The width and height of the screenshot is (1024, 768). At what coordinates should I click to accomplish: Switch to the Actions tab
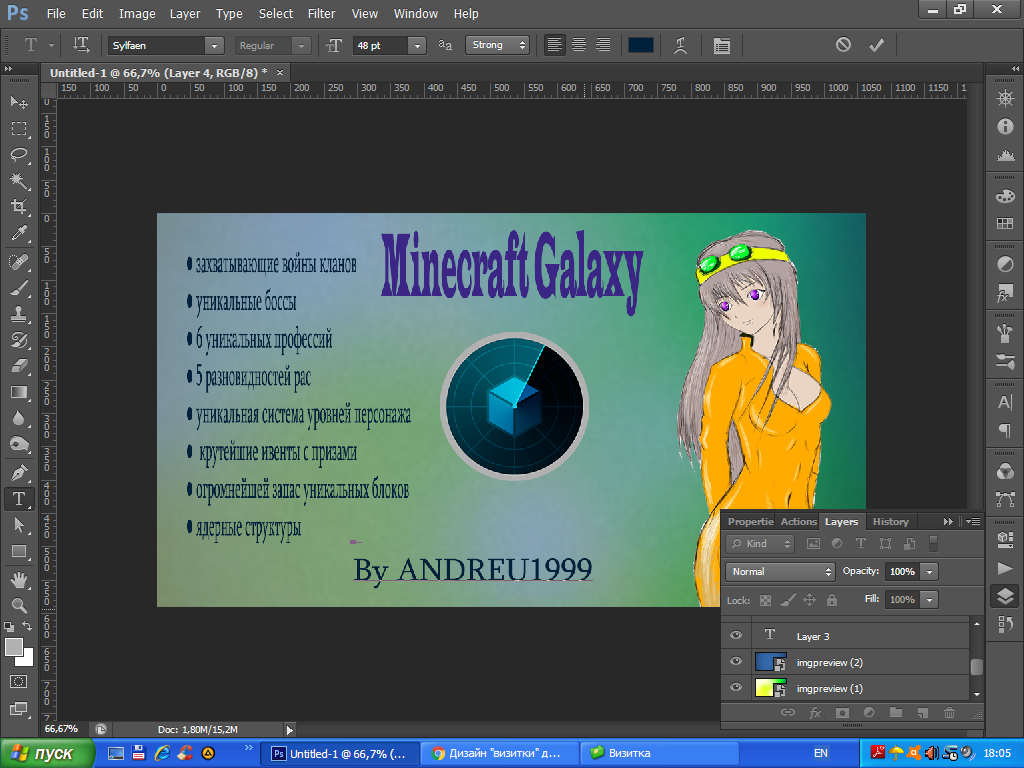click(798, 522)
